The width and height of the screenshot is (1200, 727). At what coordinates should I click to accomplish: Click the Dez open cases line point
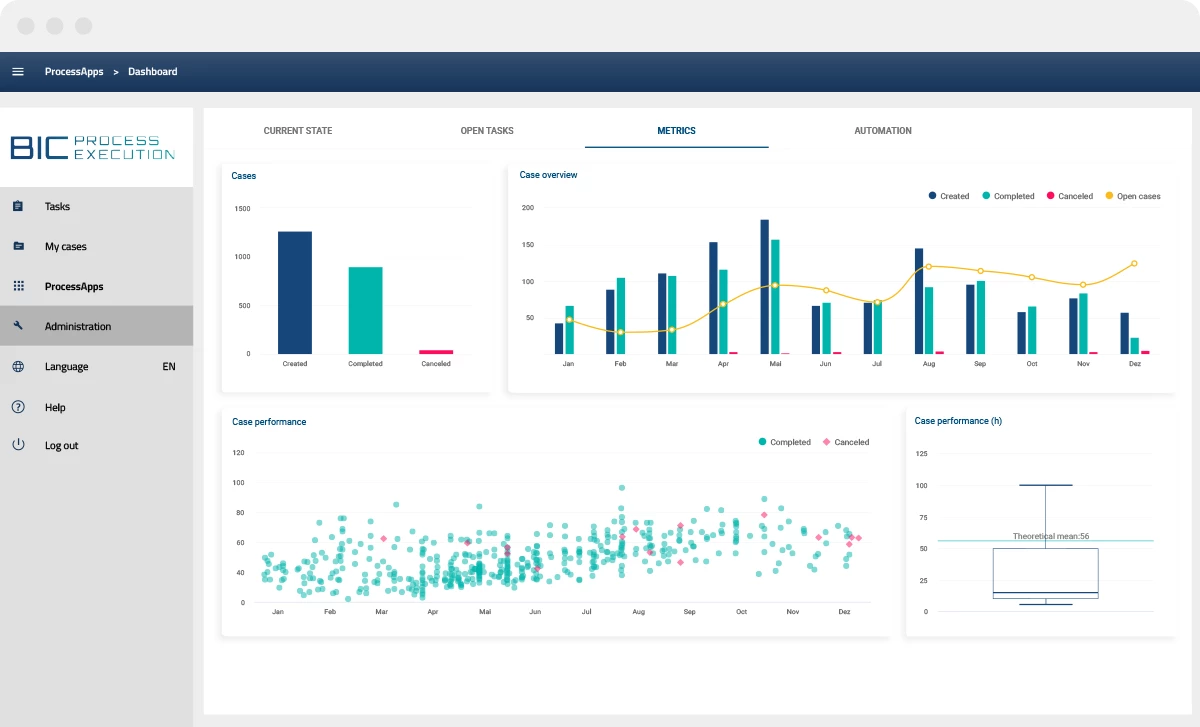pyautogui.click(x=1134, y=264)
